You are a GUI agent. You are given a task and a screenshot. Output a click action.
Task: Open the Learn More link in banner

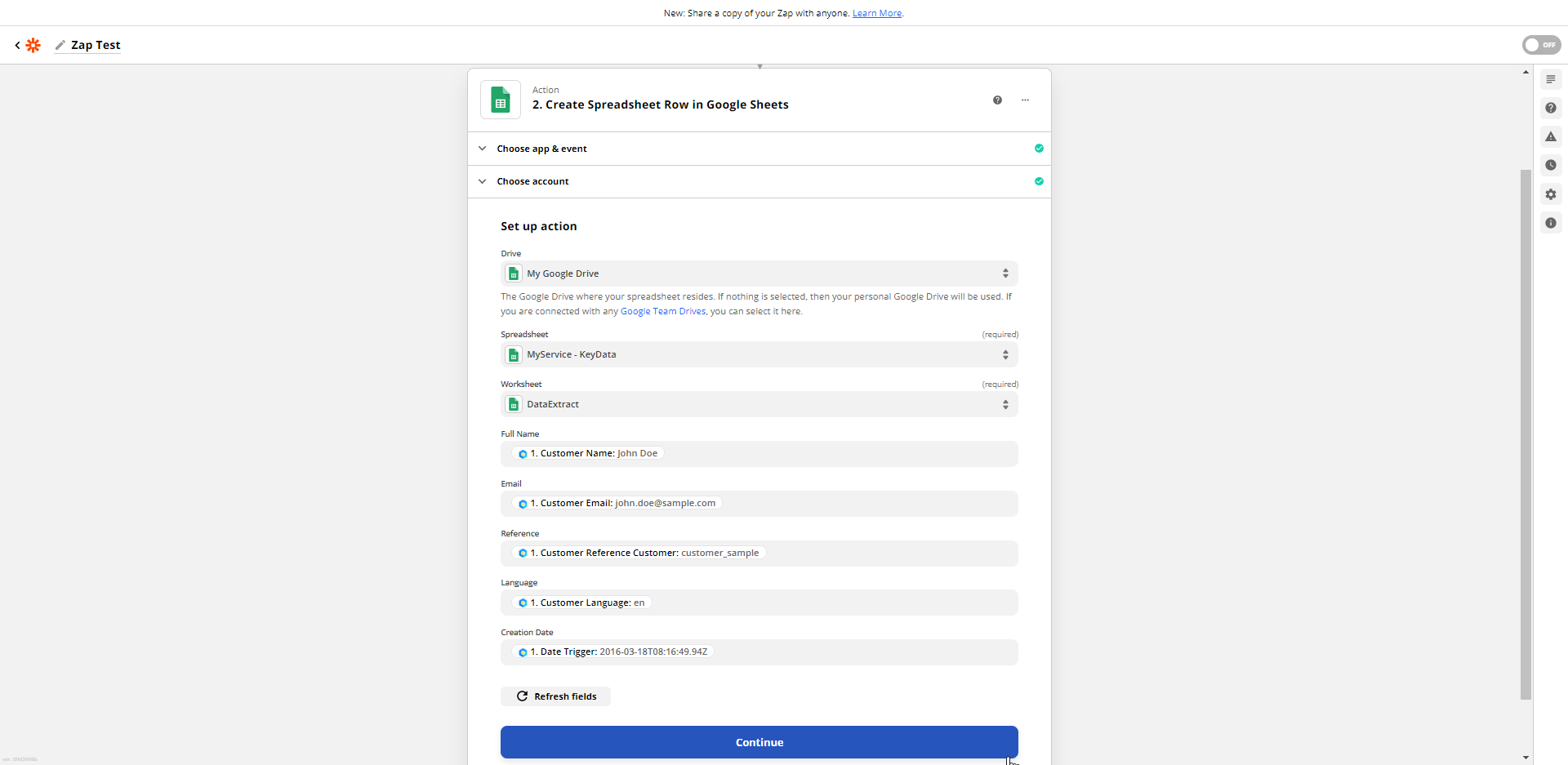tap(877, 13)
